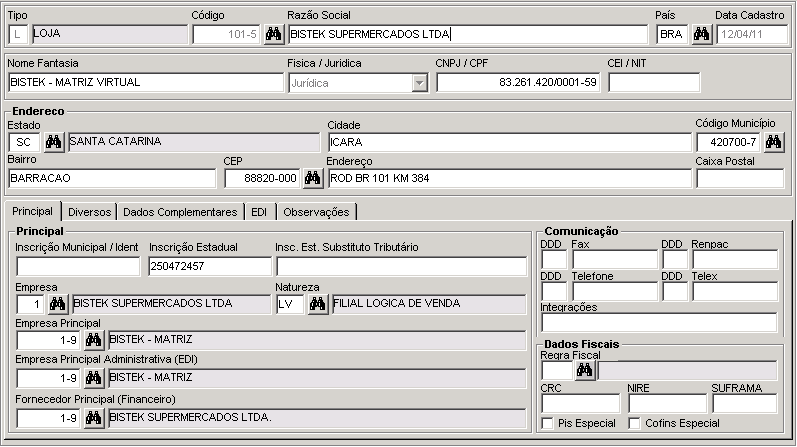Toggle Cofins Especial checkbox
The image size is (797, 447).
(634, 423)
